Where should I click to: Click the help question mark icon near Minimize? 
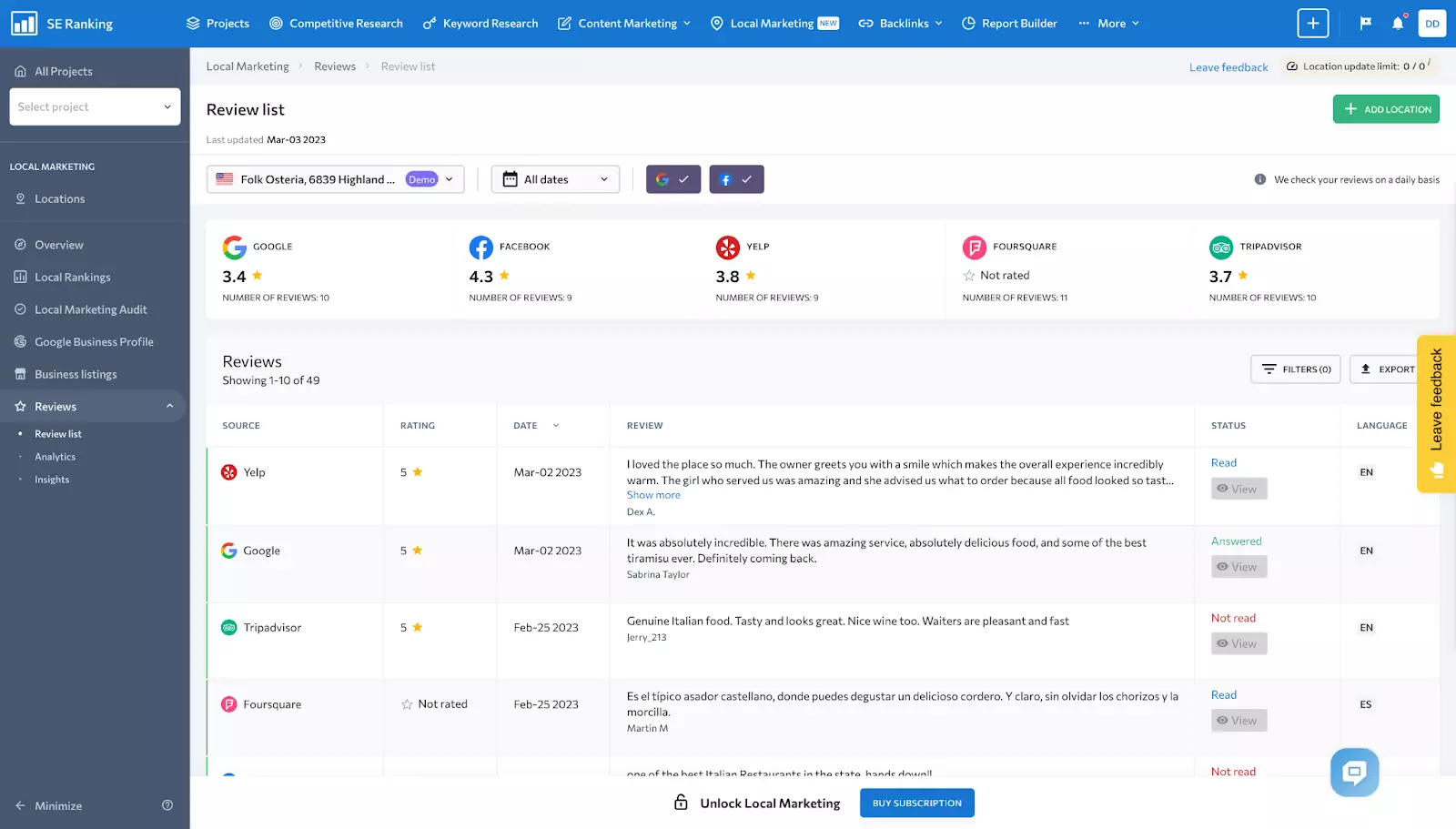[x=167, y=805]
